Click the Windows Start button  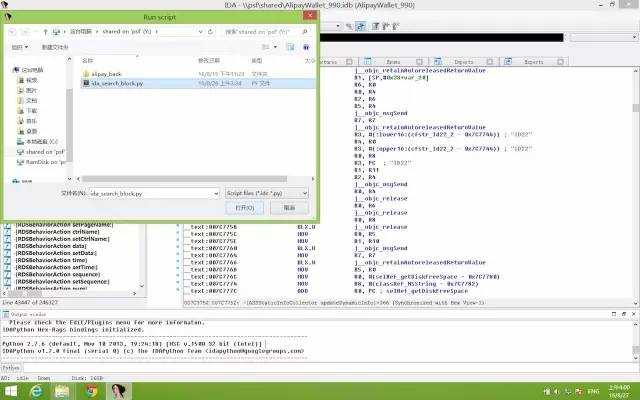tap(11, 391)
